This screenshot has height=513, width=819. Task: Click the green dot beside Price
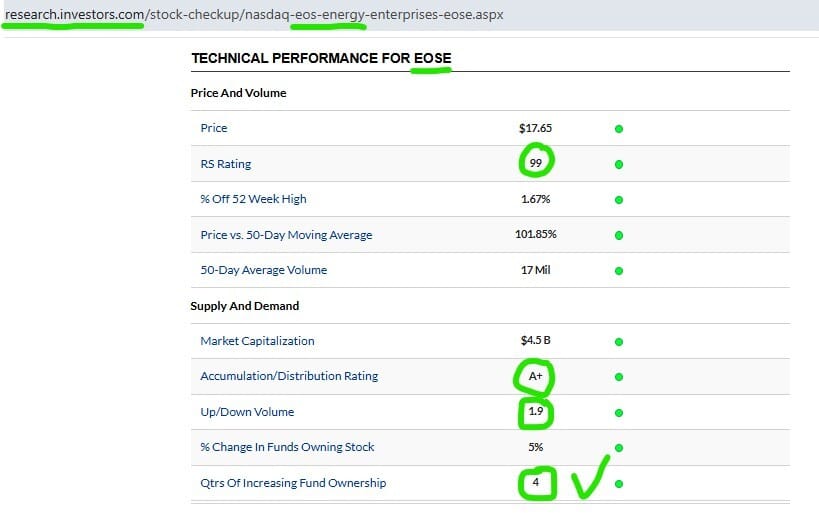pos(619,129)
